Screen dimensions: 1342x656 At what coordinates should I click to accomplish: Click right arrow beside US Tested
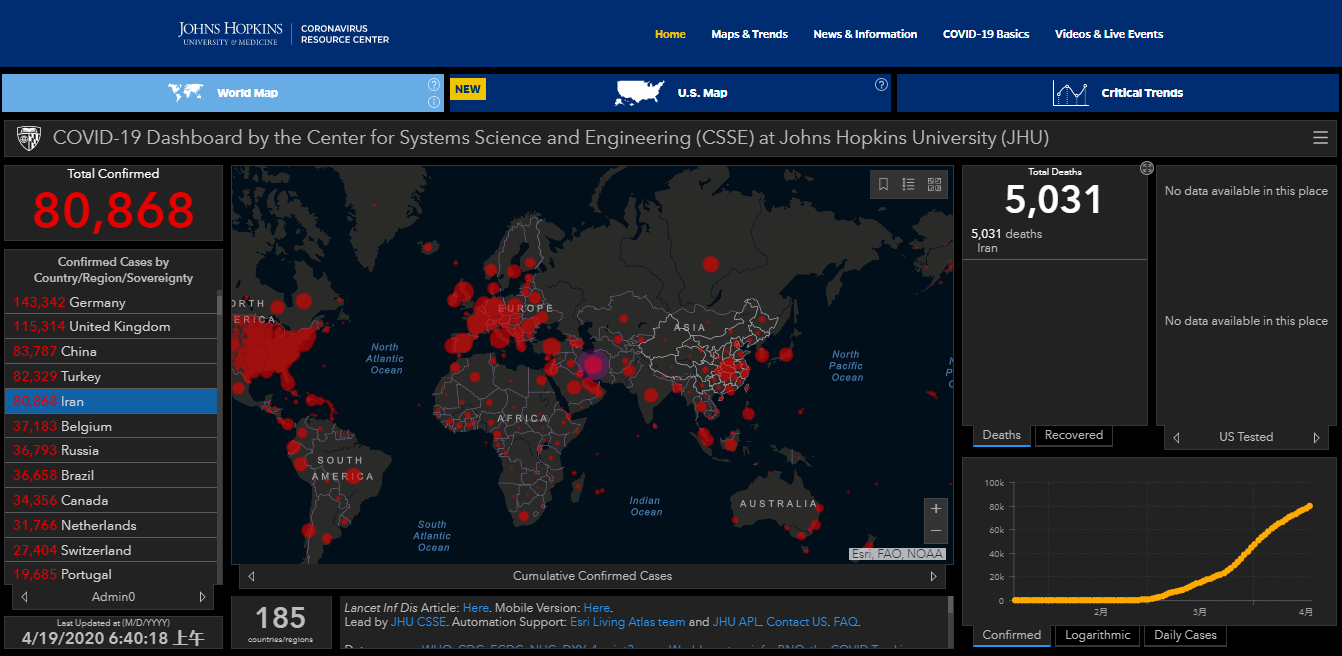coord(1316,437)
